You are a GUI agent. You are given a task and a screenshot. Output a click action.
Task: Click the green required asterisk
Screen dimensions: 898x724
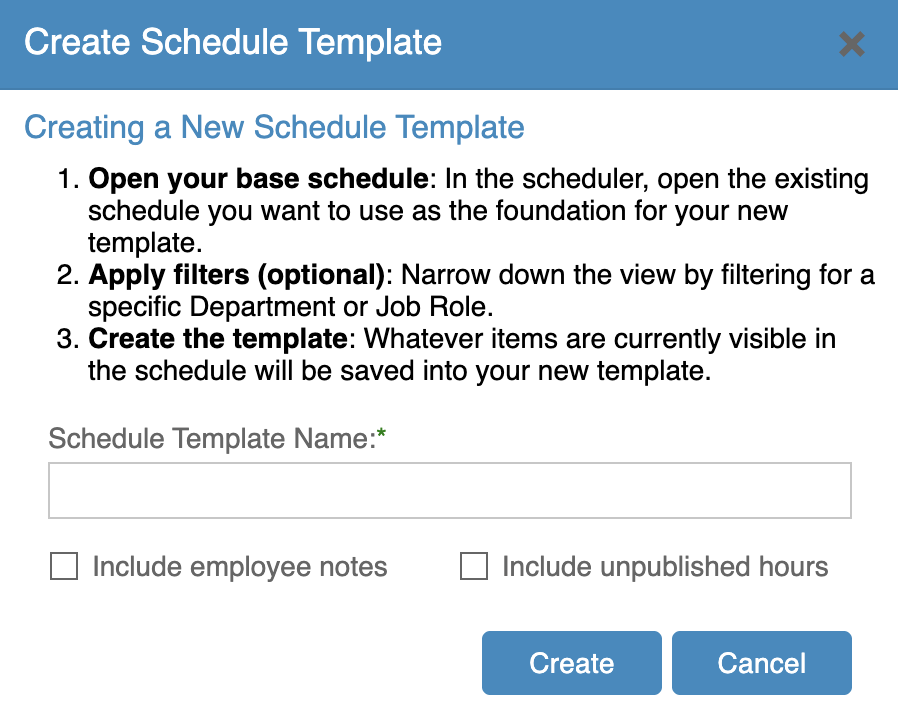coord(381,436)
